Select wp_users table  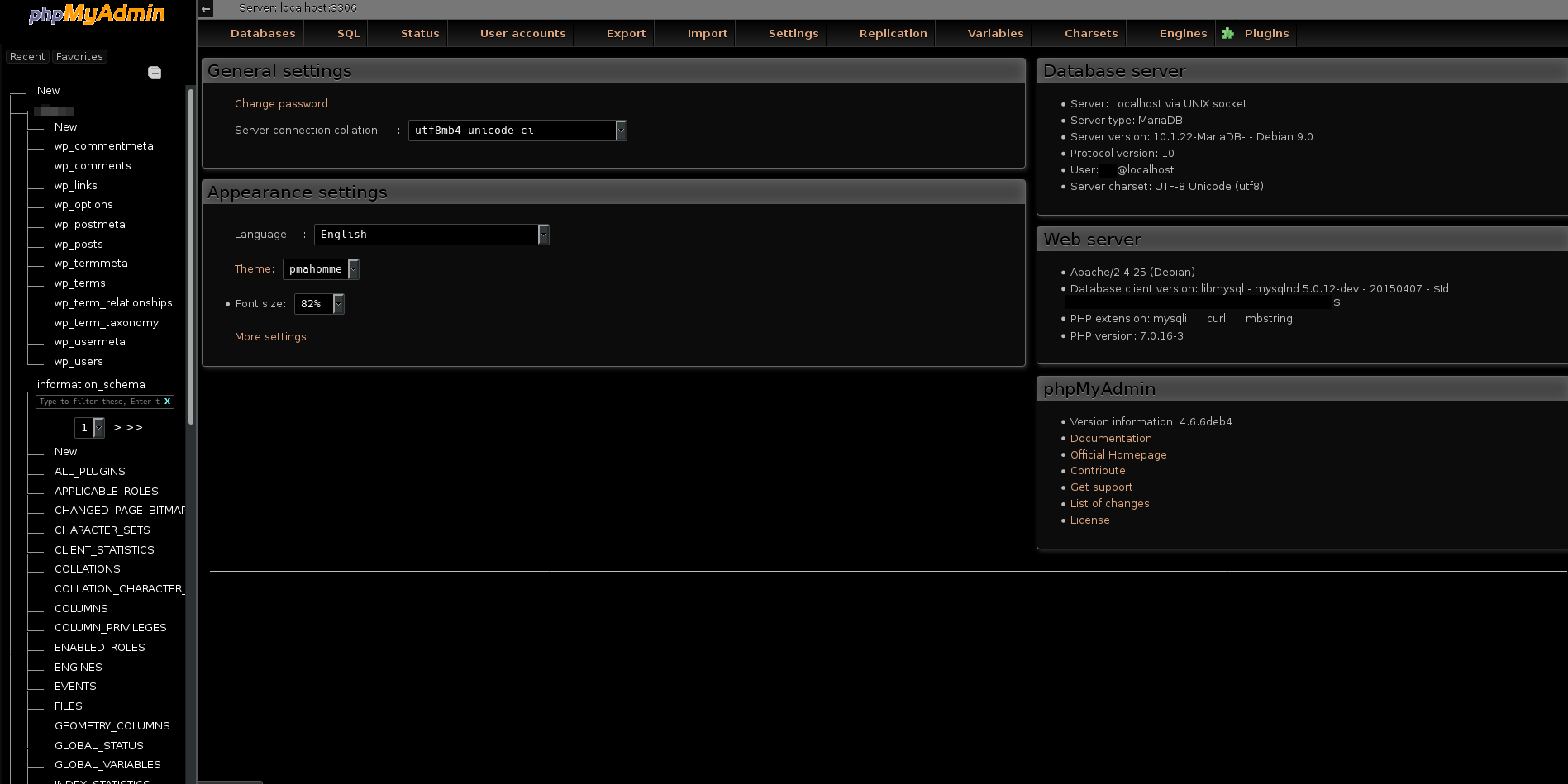(79, 362)
